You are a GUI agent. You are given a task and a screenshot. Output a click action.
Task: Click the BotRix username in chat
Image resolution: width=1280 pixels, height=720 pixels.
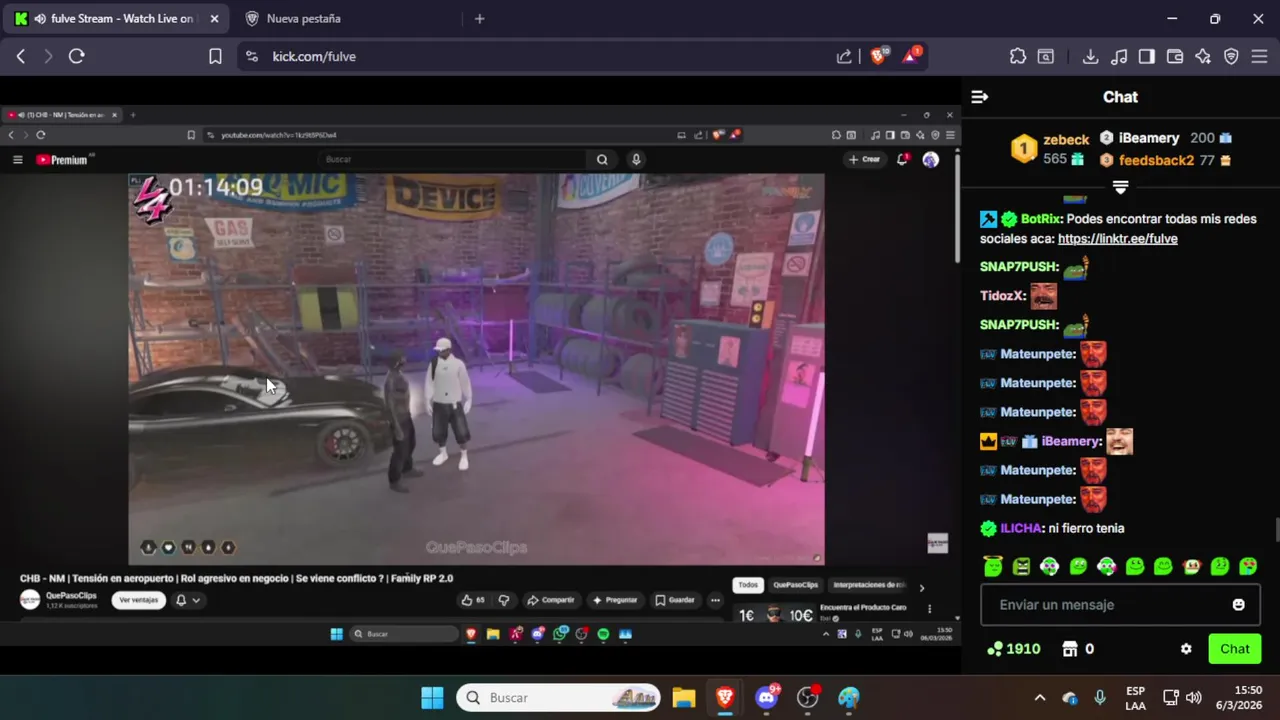[x=1041, y=219]
